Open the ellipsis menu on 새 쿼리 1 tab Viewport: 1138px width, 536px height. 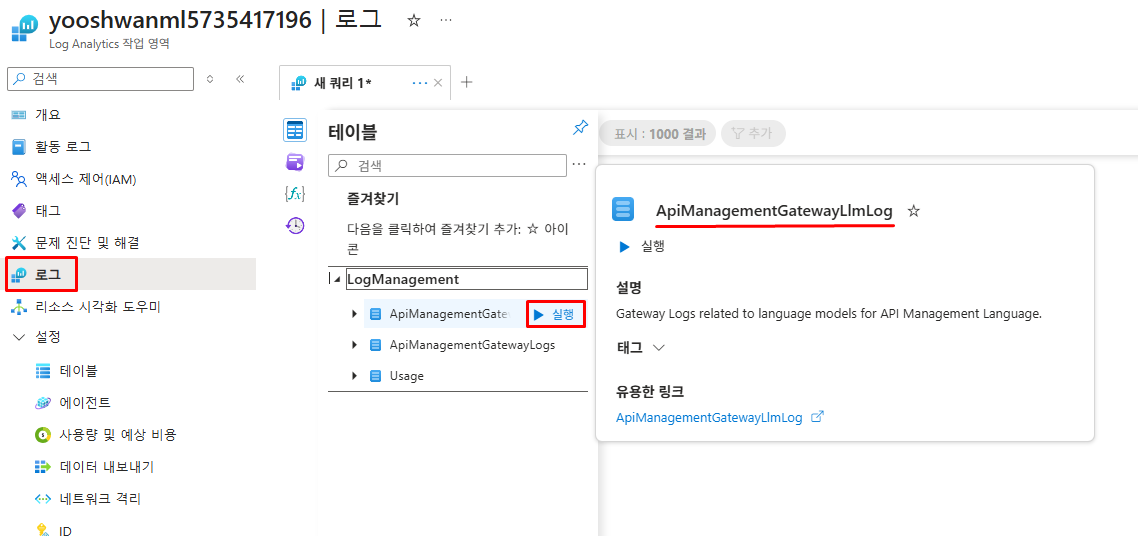tap(420, 83)
